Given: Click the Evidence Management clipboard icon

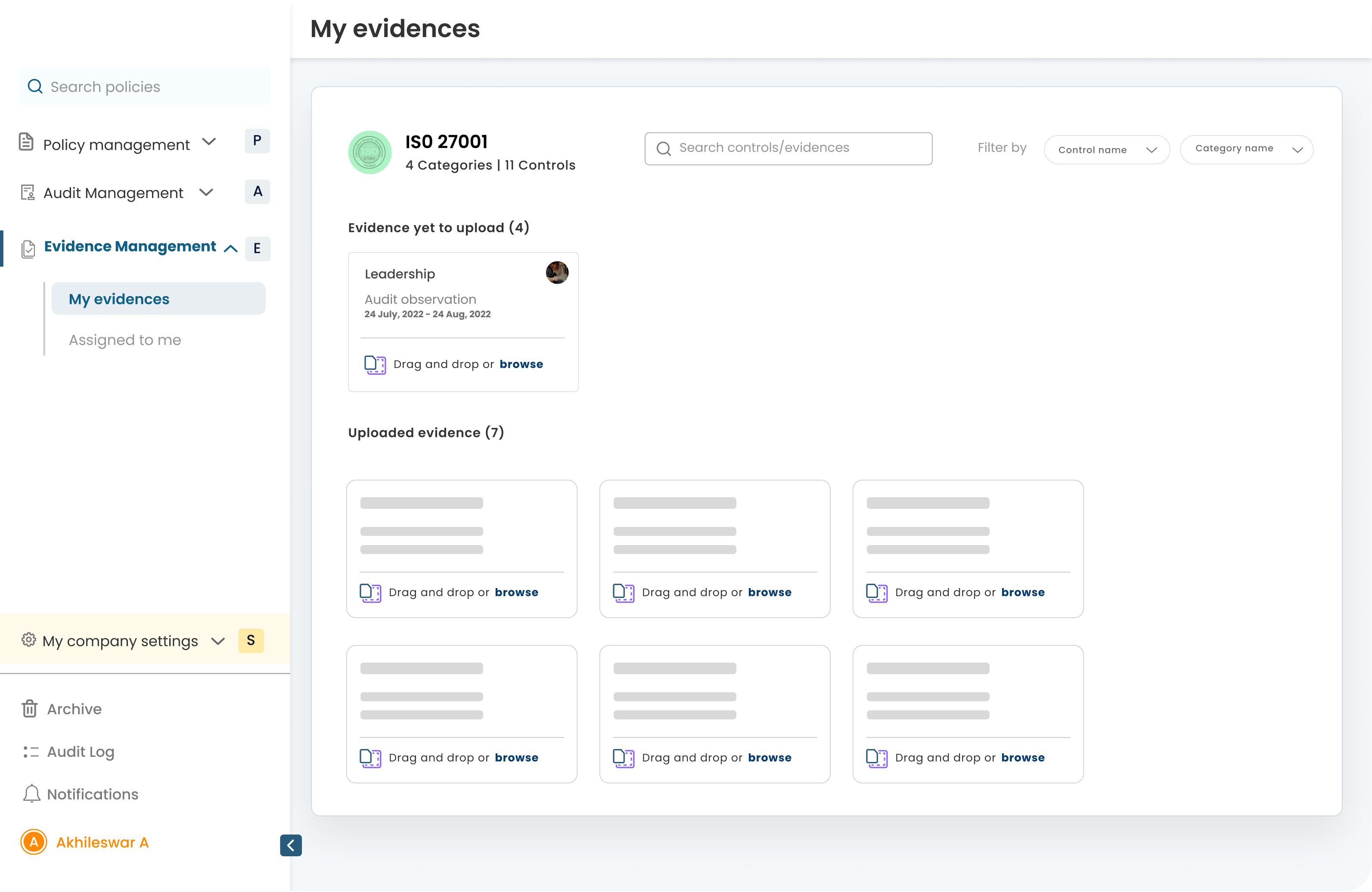Looking at the screenshot, I should click(28, 249).
